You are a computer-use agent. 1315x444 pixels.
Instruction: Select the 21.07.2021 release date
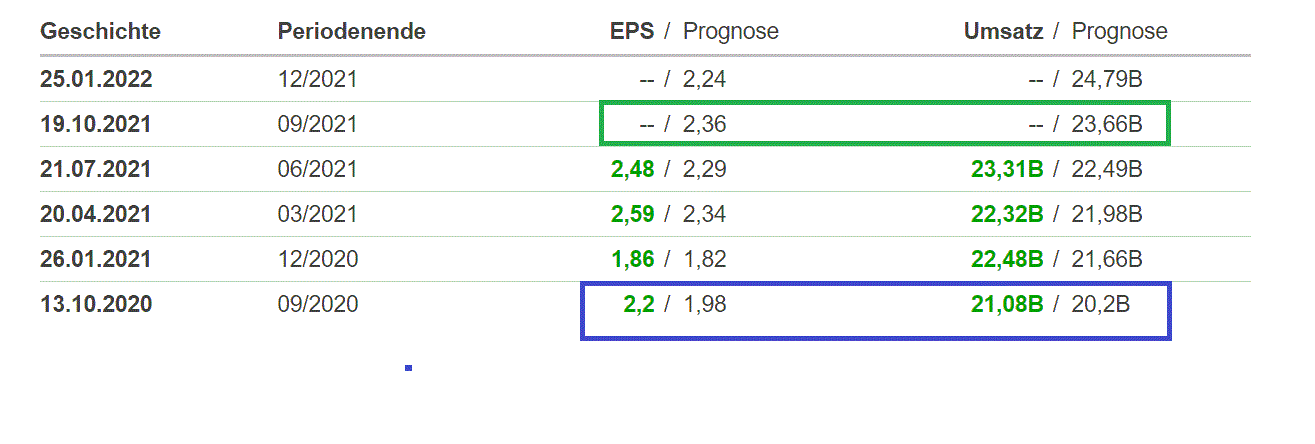click(96, 170)
